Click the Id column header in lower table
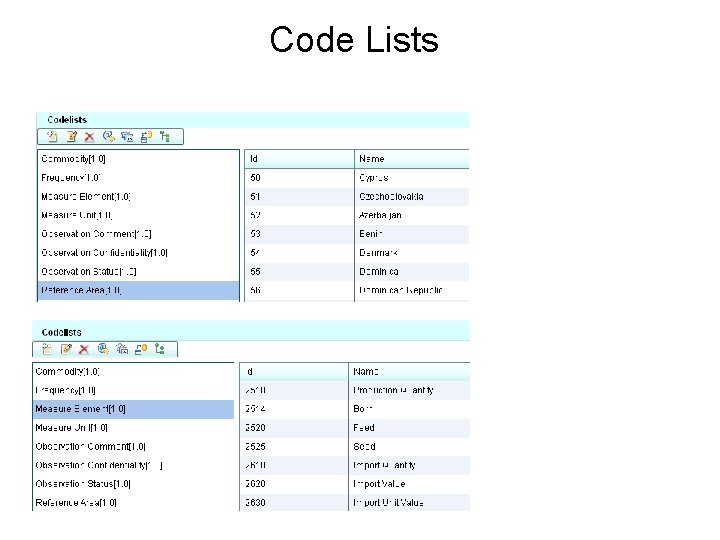 [x=294, y=371]
